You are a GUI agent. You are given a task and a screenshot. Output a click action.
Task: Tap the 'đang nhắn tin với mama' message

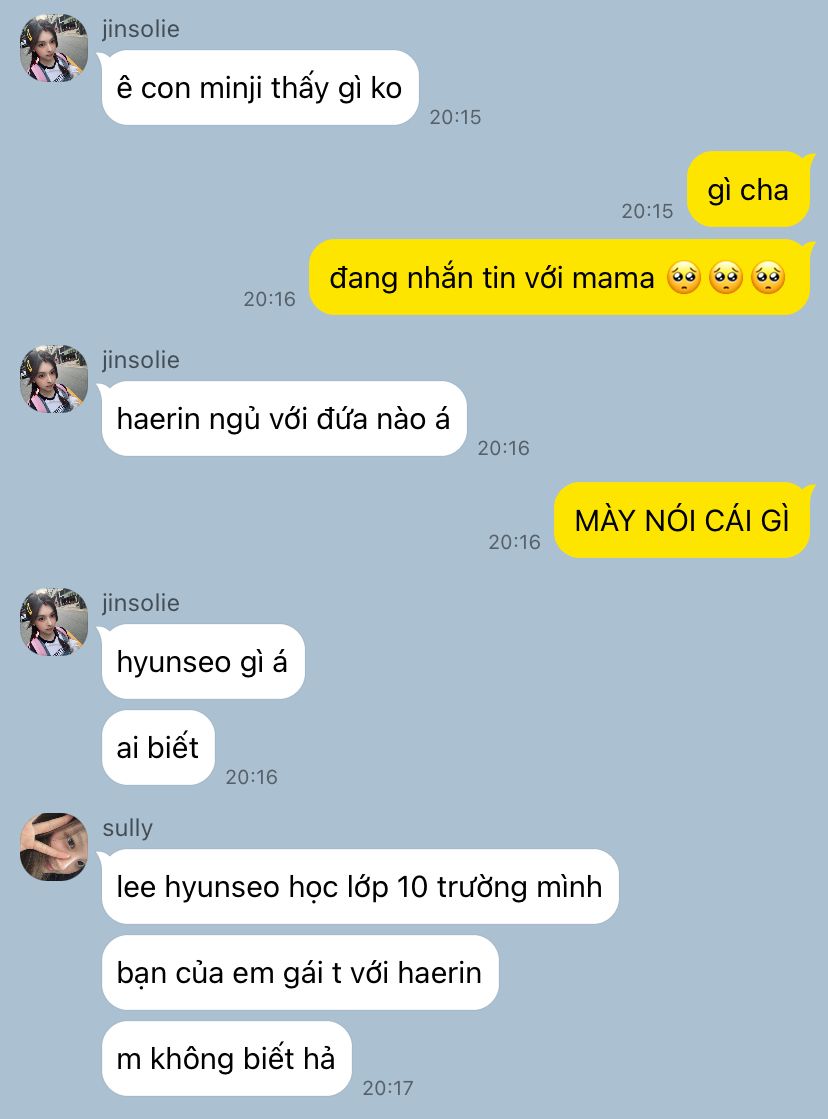point(560,277)
